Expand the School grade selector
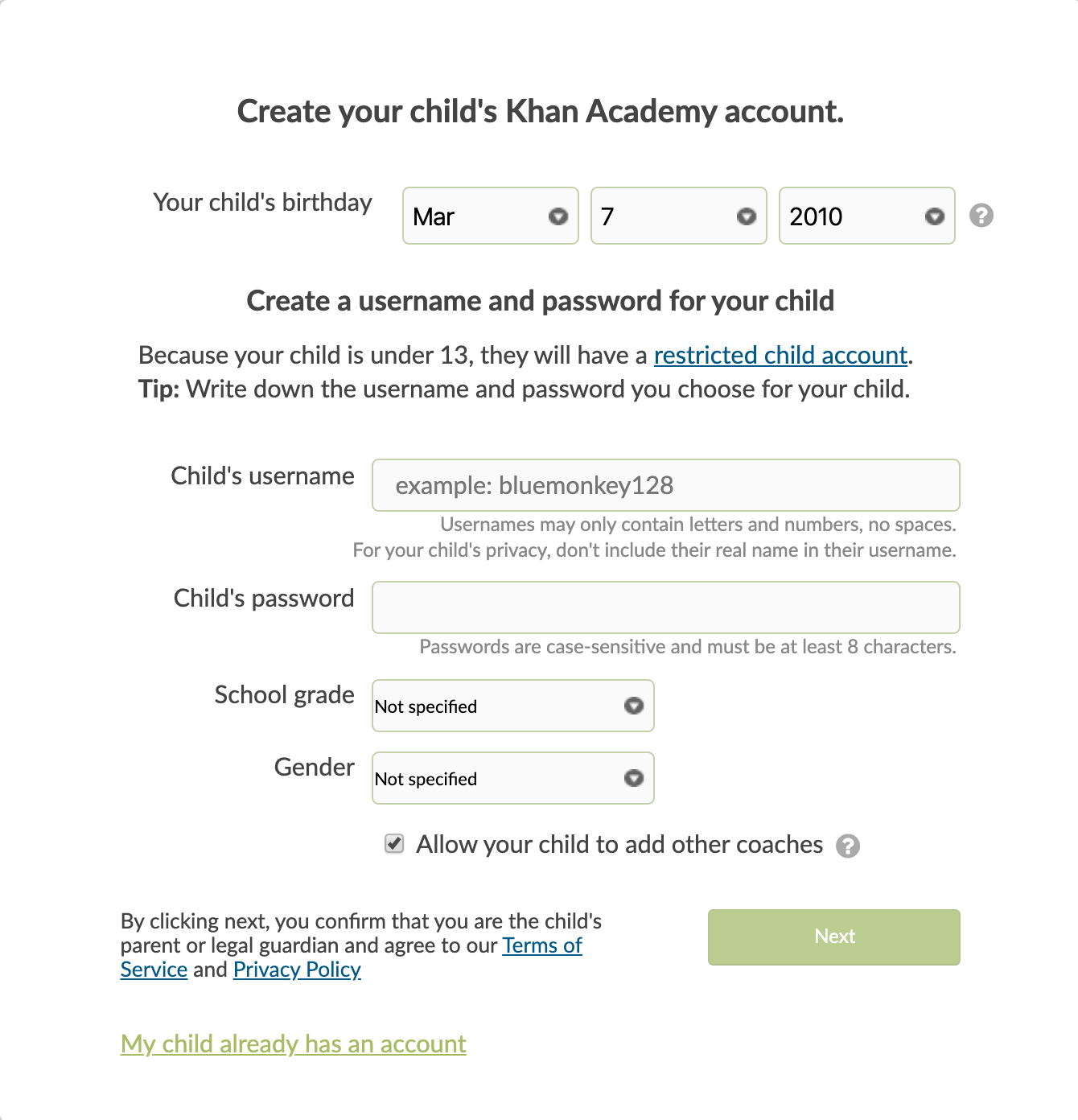 (x=513, y=706)
